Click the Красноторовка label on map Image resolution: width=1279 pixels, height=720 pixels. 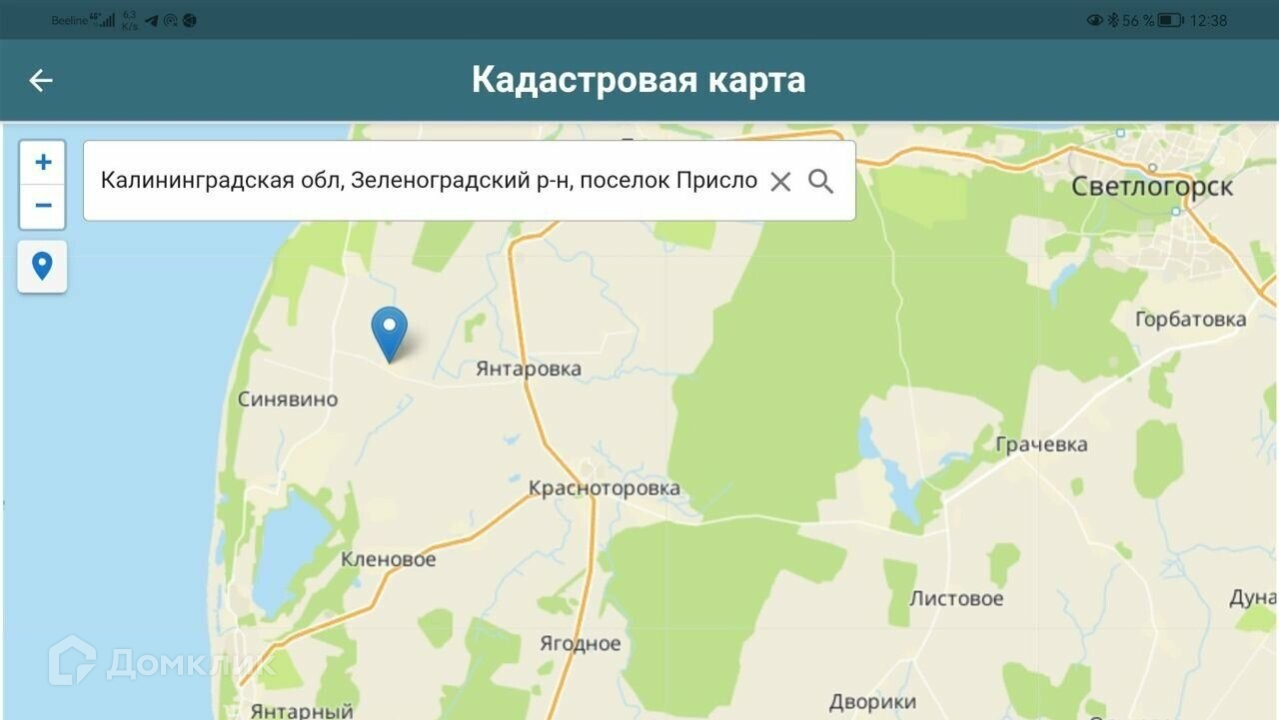[x=604, y=488]
